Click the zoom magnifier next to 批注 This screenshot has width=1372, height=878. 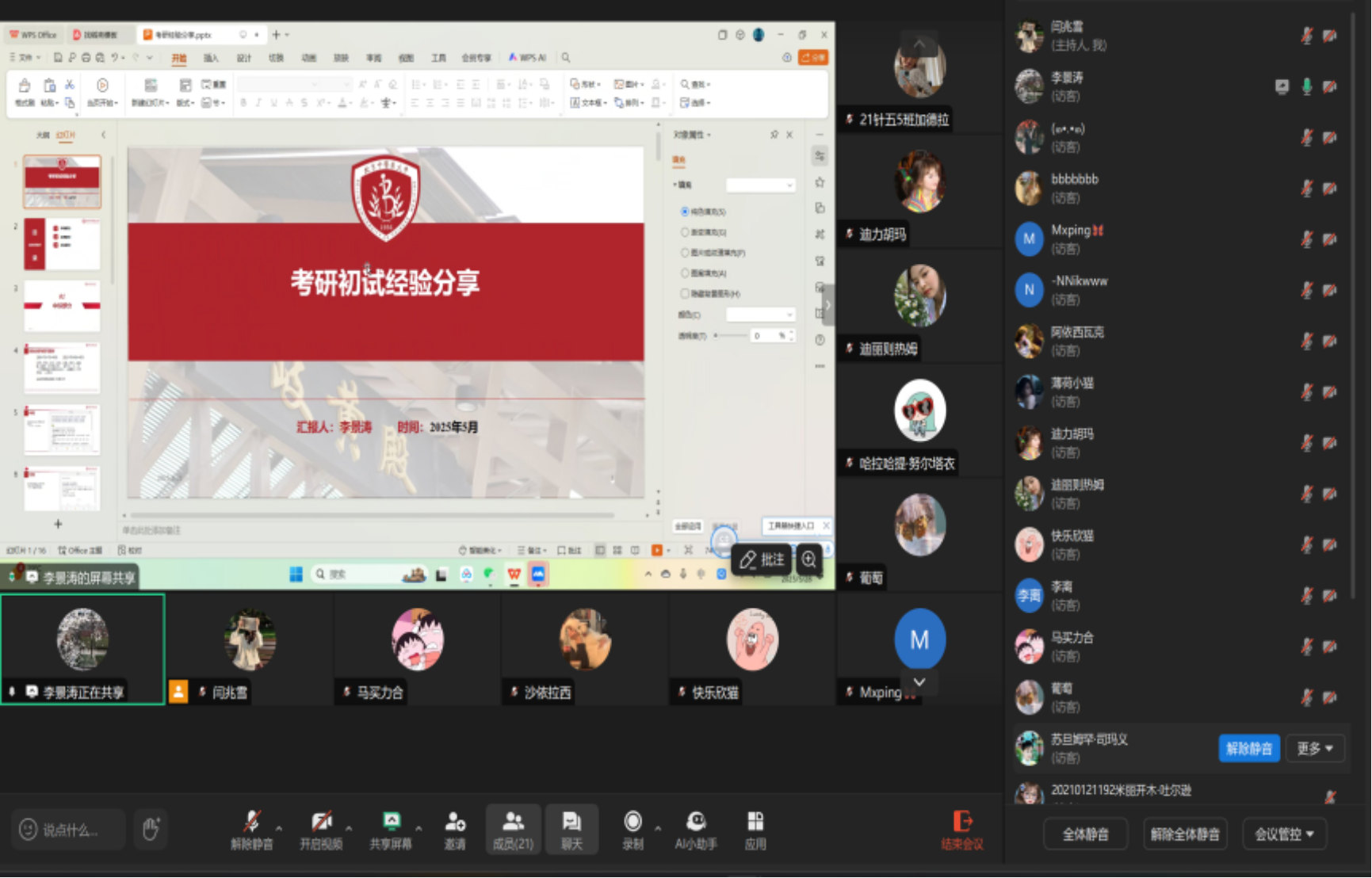click(808, 560)
